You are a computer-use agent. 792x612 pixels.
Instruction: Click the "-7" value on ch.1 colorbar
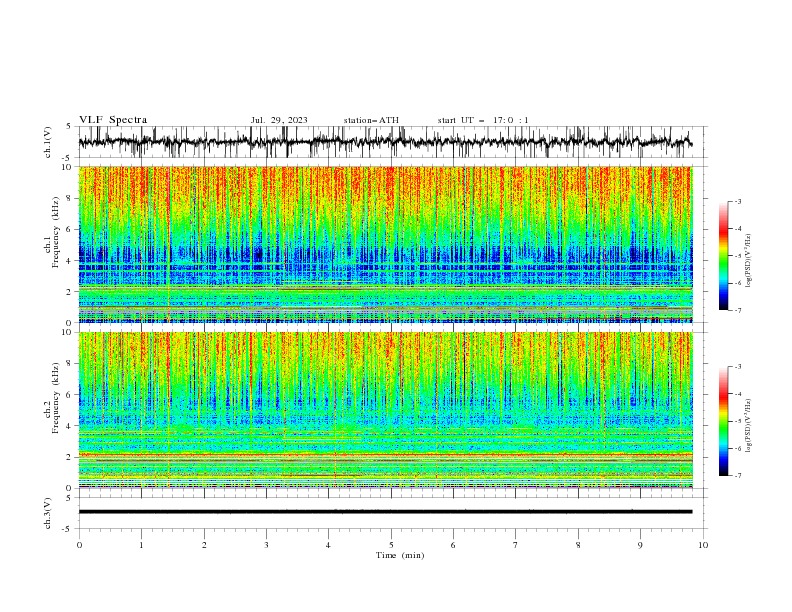point(737,310)
